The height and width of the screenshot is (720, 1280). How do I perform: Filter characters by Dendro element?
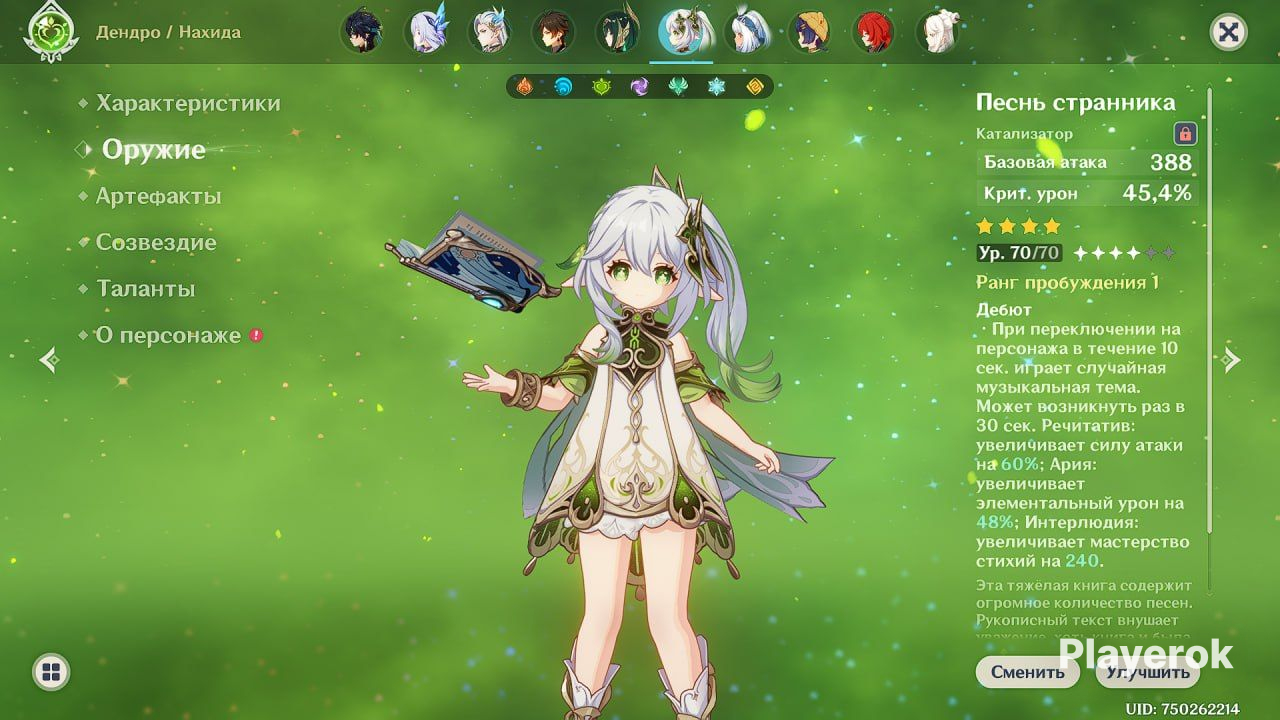(x=601, y=87)
